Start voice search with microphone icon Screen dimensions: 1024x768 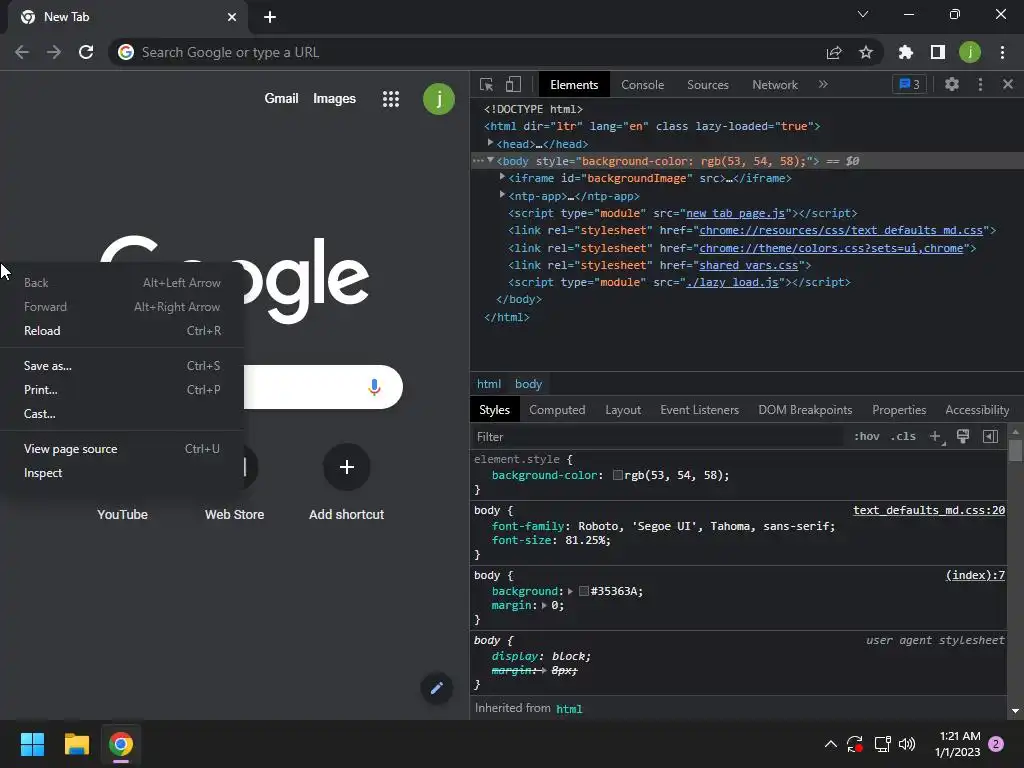374,387
